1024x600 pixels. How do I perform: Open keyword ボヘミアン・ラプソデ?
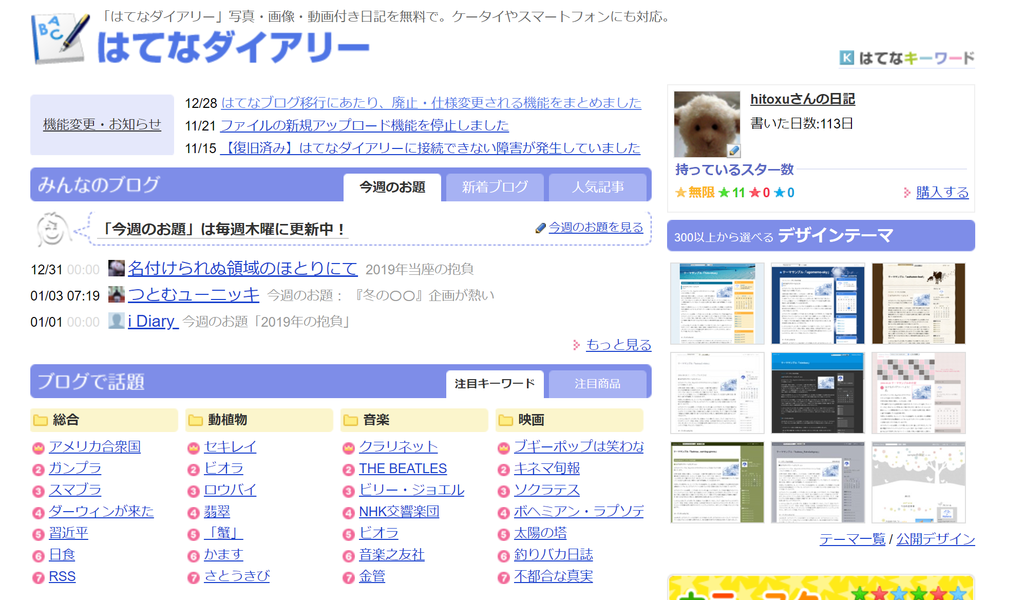point(579,511)
